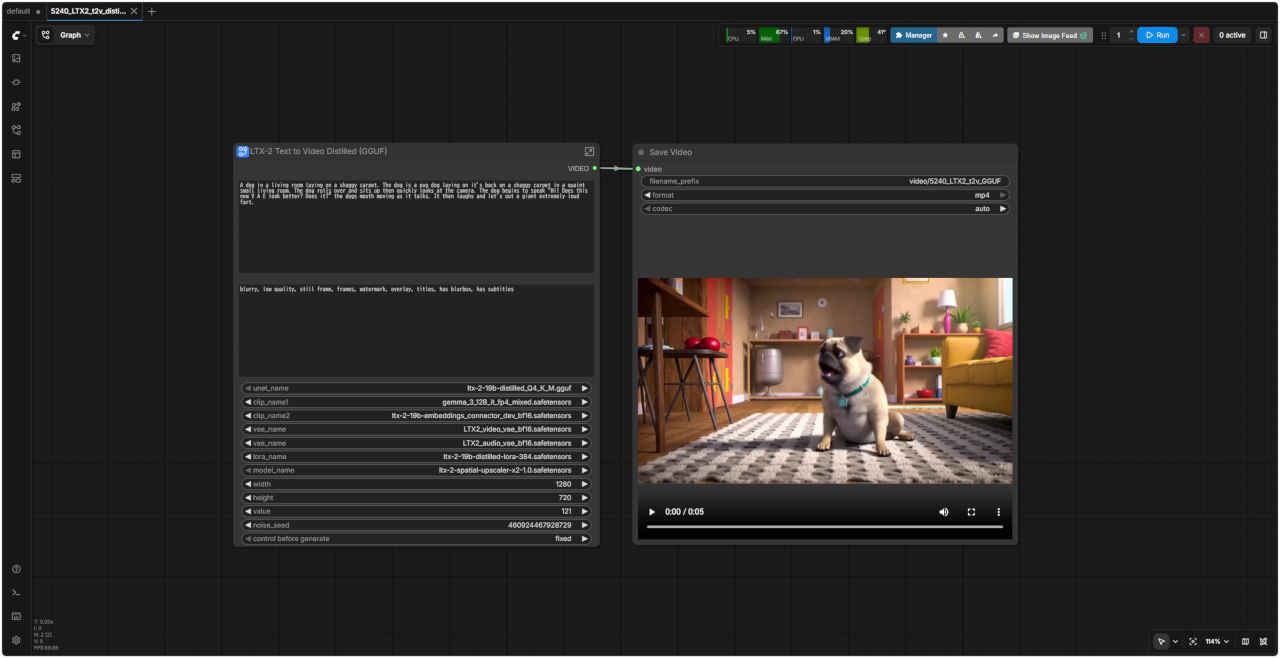This screenshot has width=1280, height=658.
Task: Click next arrow on the unet_name selector
Action: click(x=585, y=388)
